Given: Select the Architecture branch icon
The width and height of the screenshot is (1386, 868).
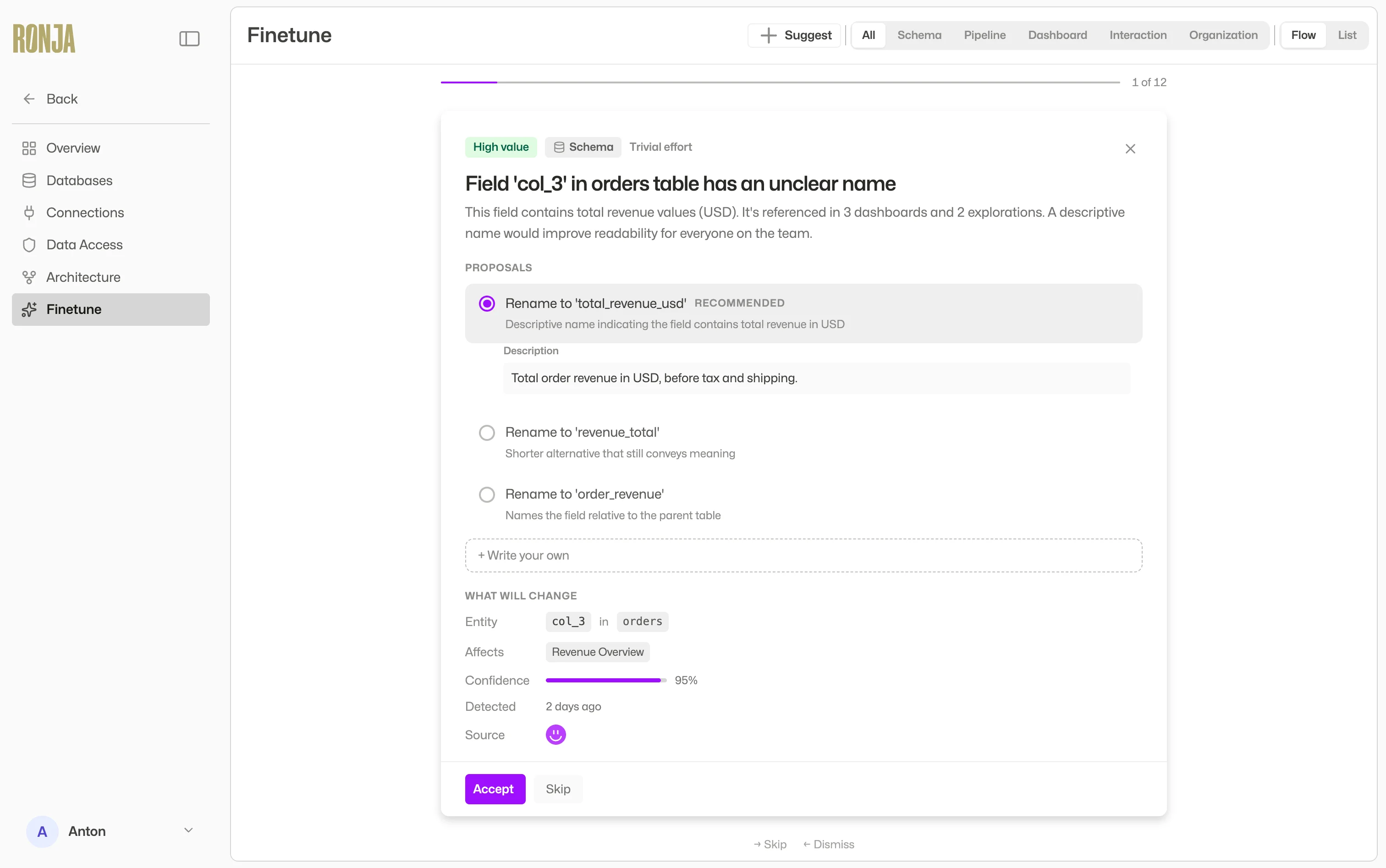Looking at the screenshot, I should (29, 277).
